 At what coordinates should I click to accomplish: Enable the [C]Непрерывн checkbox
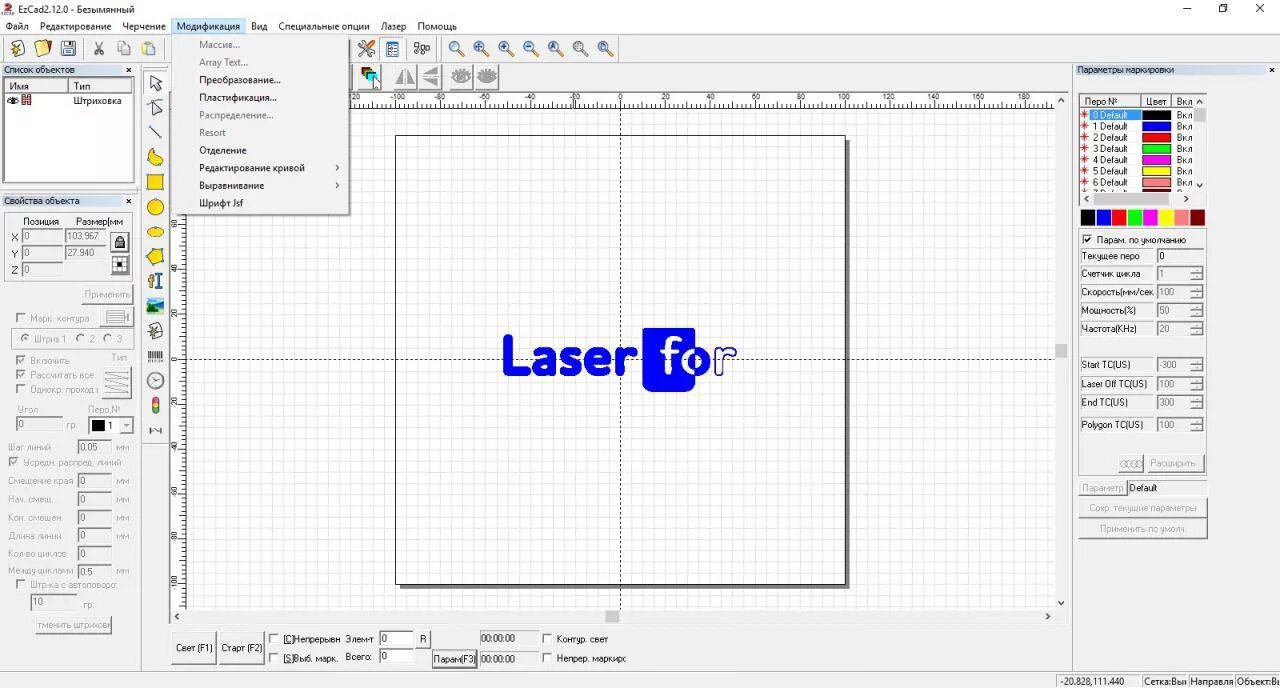[275, 639]
